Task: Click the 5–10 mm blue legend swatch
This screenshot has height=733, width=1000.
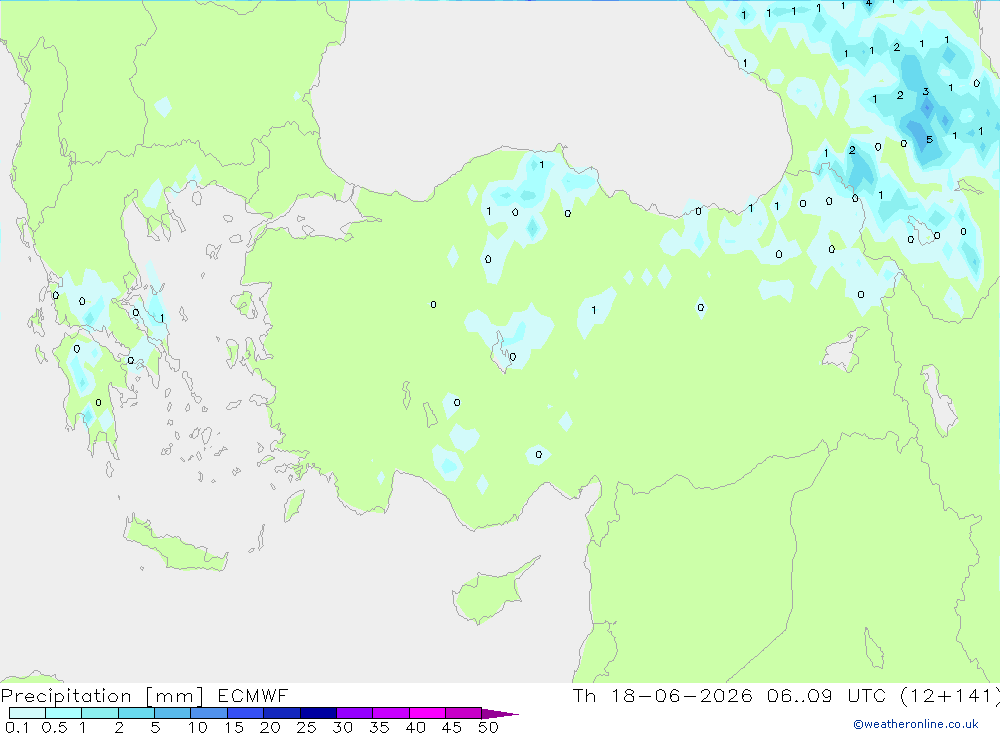Action: coord(172,713)
